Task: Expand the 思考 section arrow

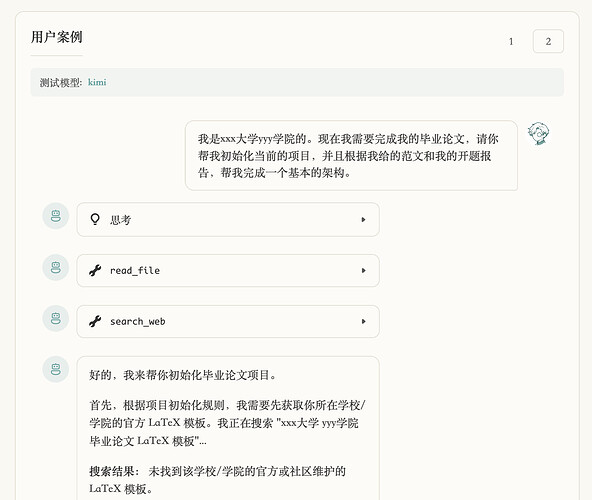Action: [x=363, y=219]
